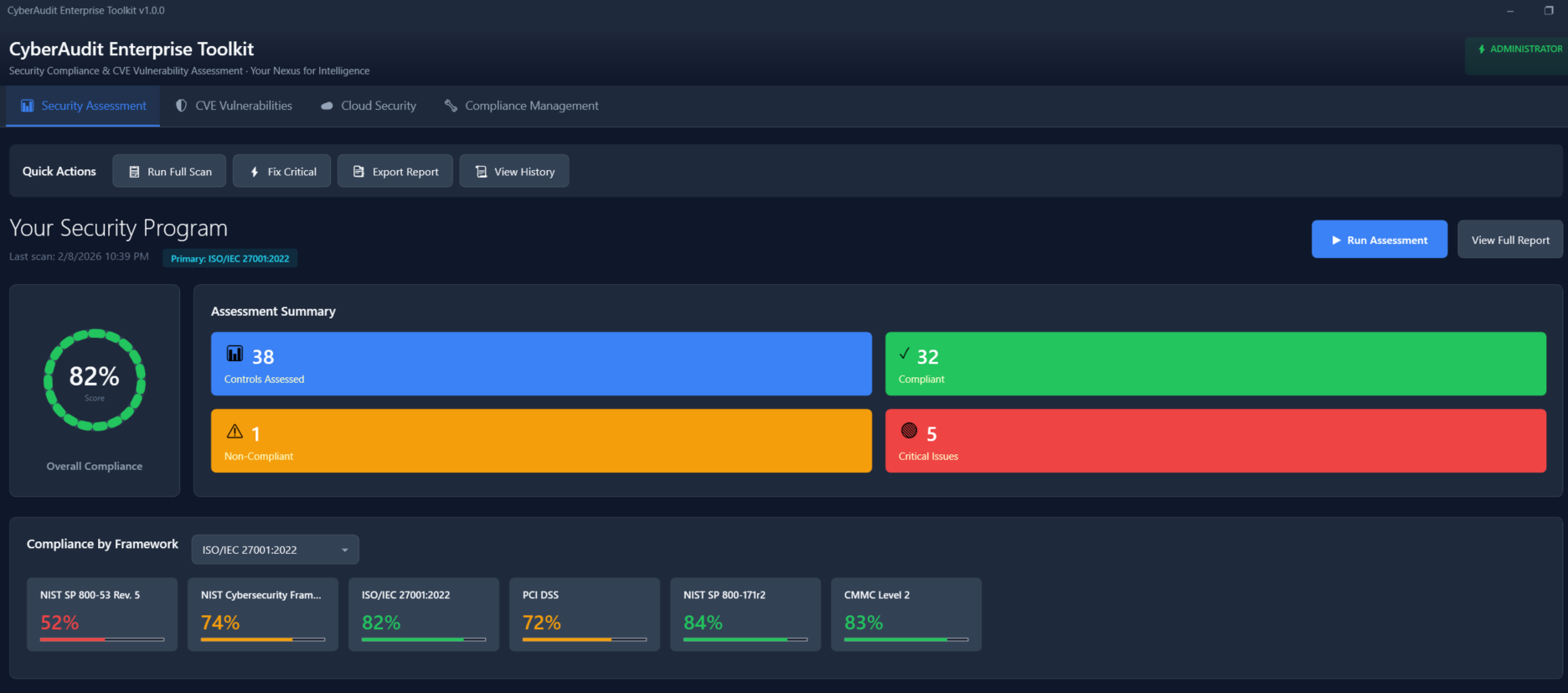Click the Compliance by Framework label
The image size is (1568, 693).
102,544
